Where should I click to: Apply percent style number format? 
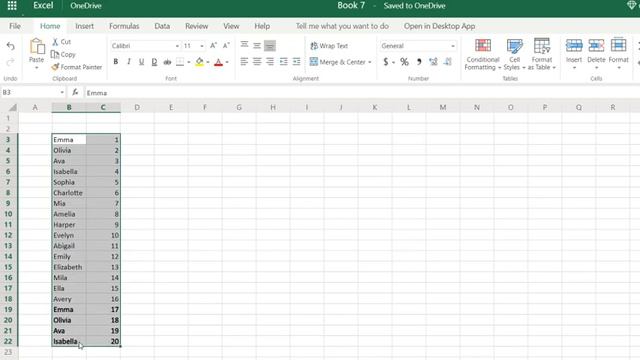click(x=404, y=62)
